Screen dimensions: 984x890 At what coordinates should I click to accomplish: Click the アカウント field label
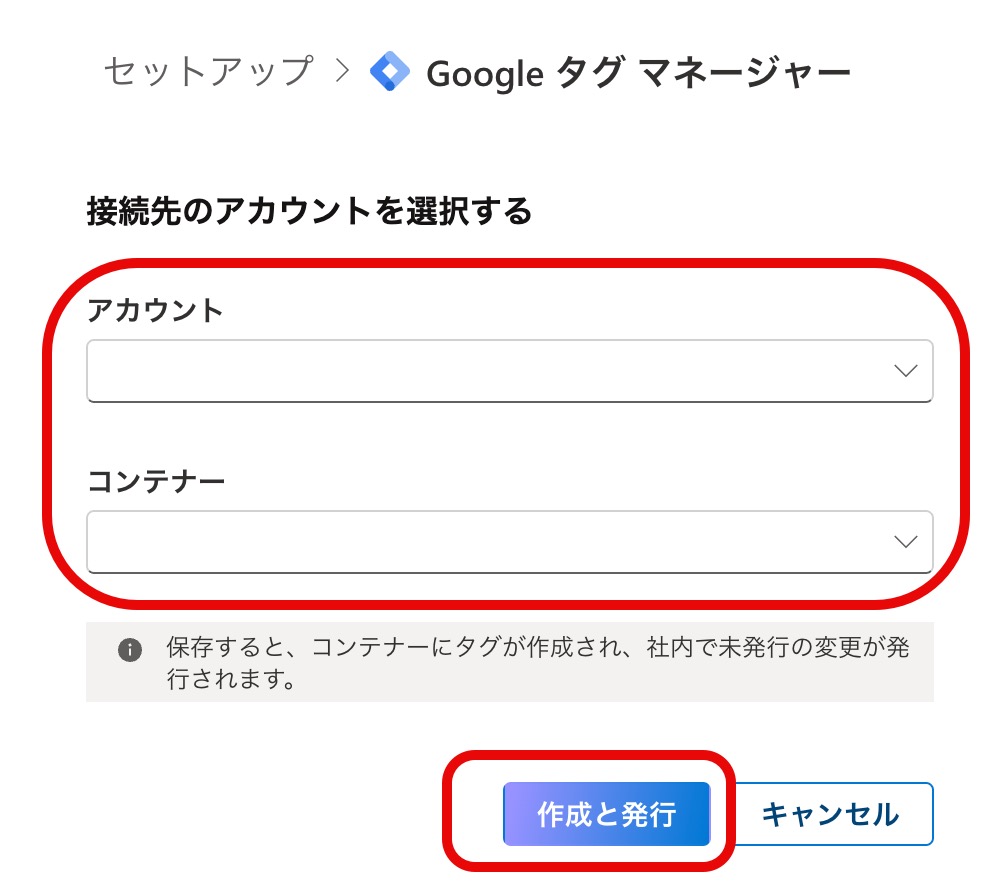[155, 310]
